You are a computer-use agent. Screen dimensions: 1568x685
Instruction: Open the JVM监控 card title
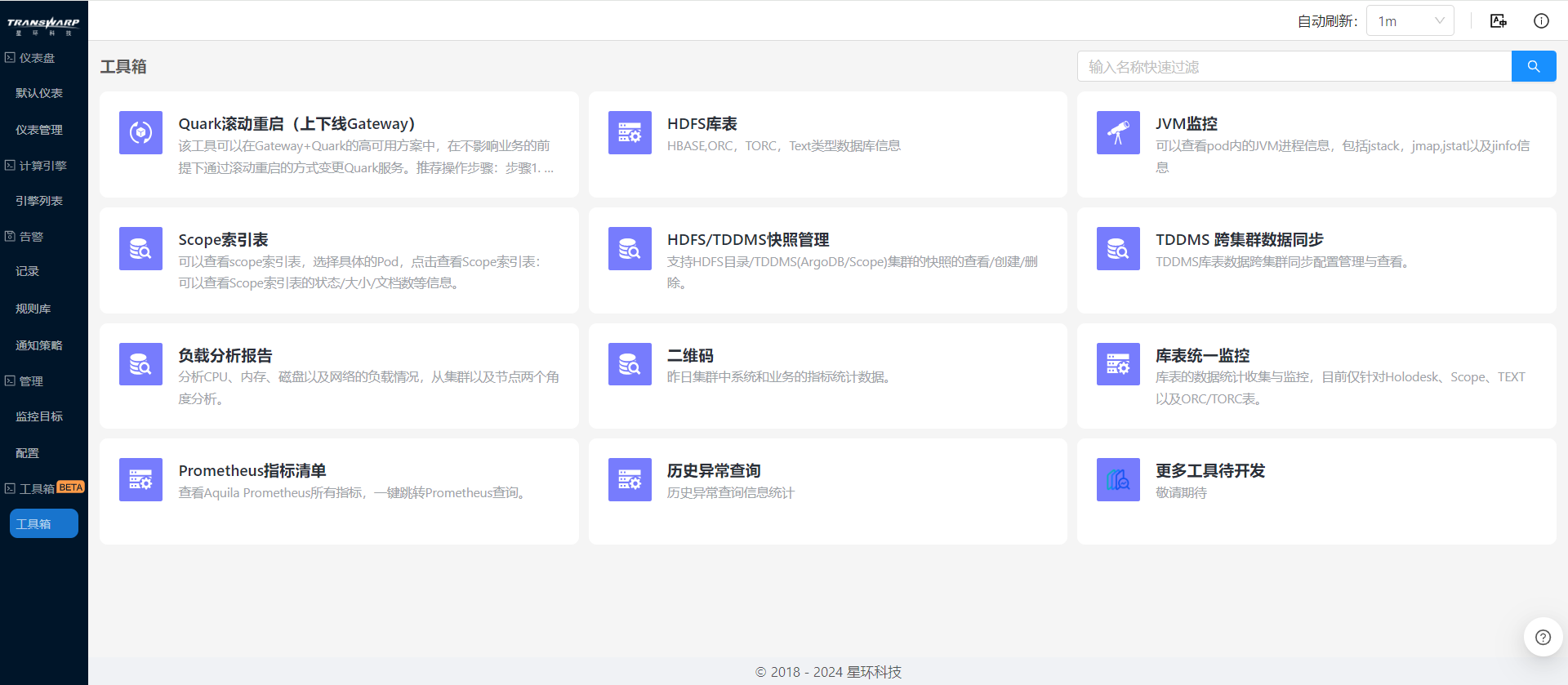(1186, 124)
